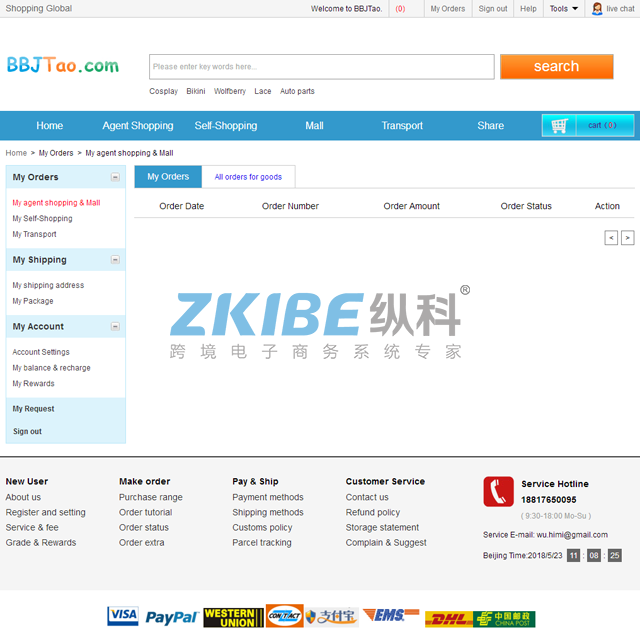Open Refund policy footer link
Screen dimensions: 640x642
pyautogui.click(x=373, y=512)
